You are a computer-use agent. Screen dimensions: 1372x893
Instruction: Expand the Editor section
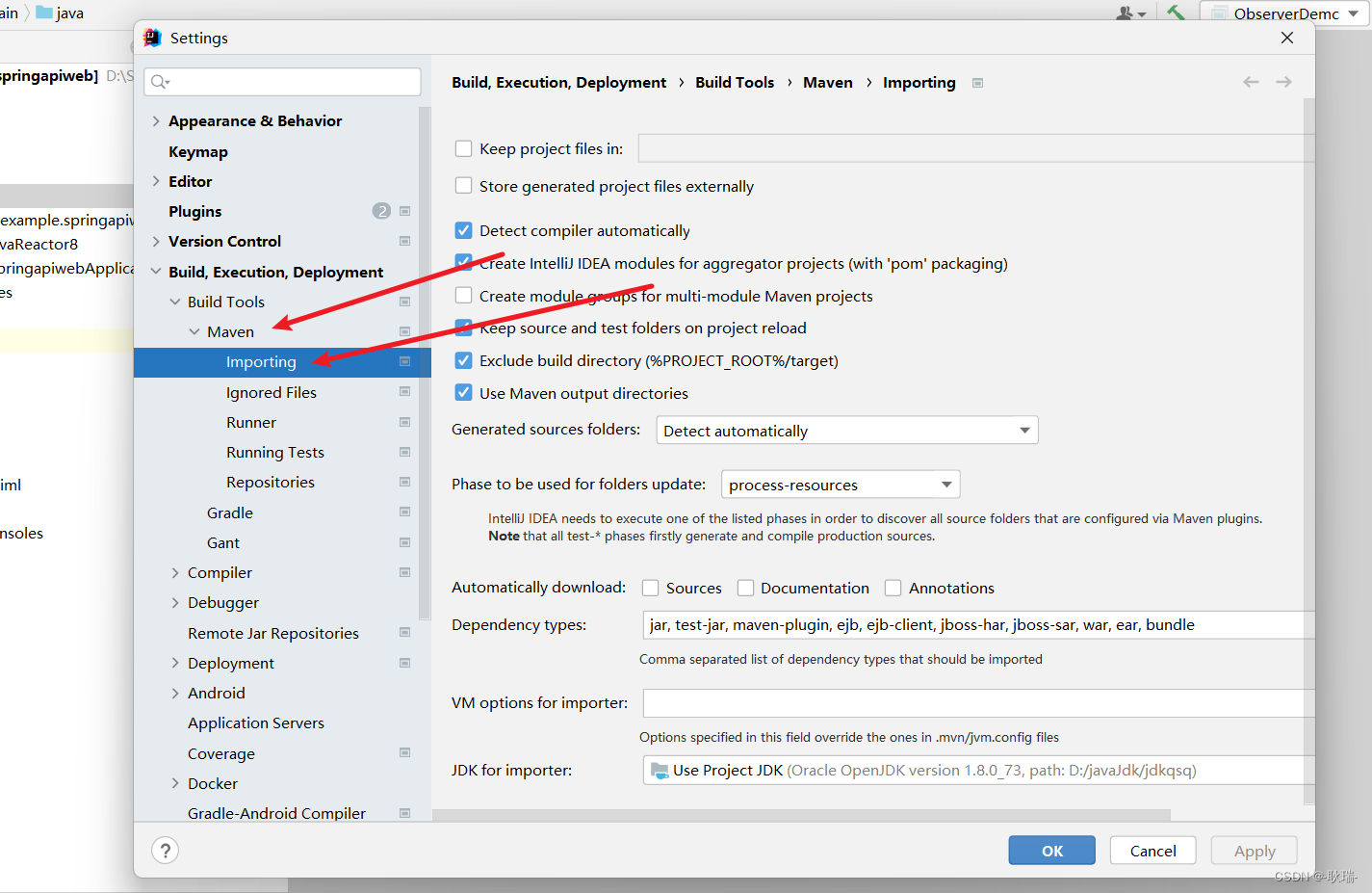(x=156, y=181)
